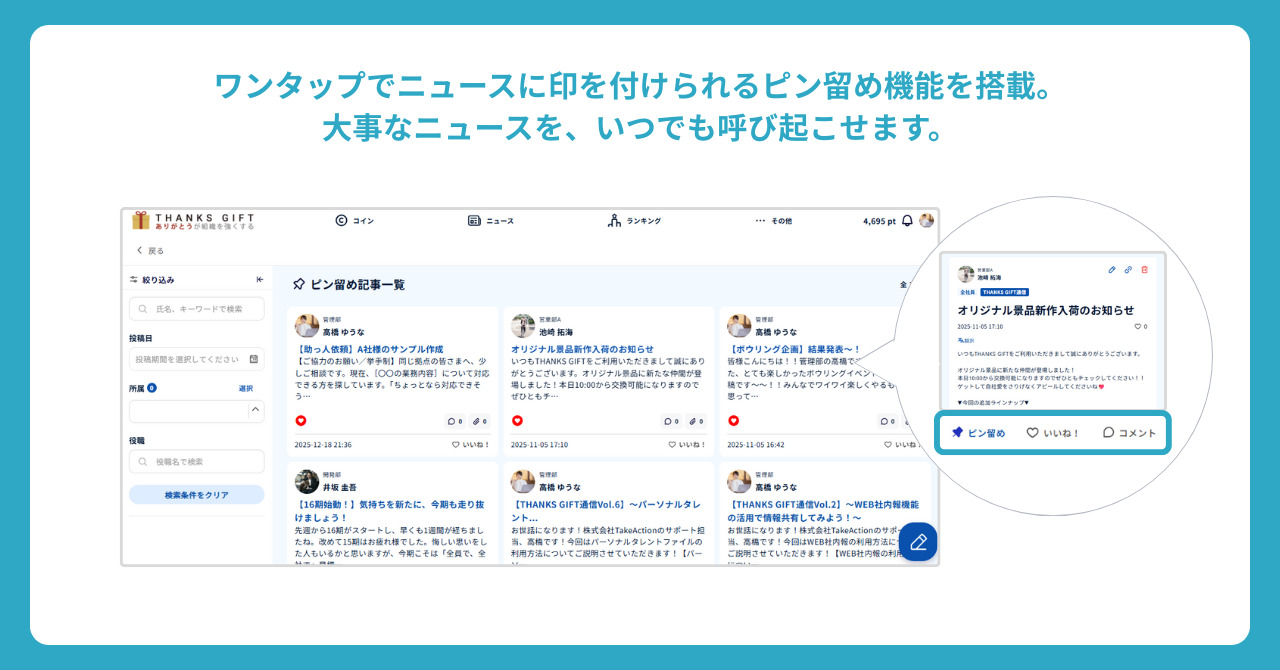Toggle ピン留め on the article detail
1280x670 pixels.
click(x=978, y=433)
